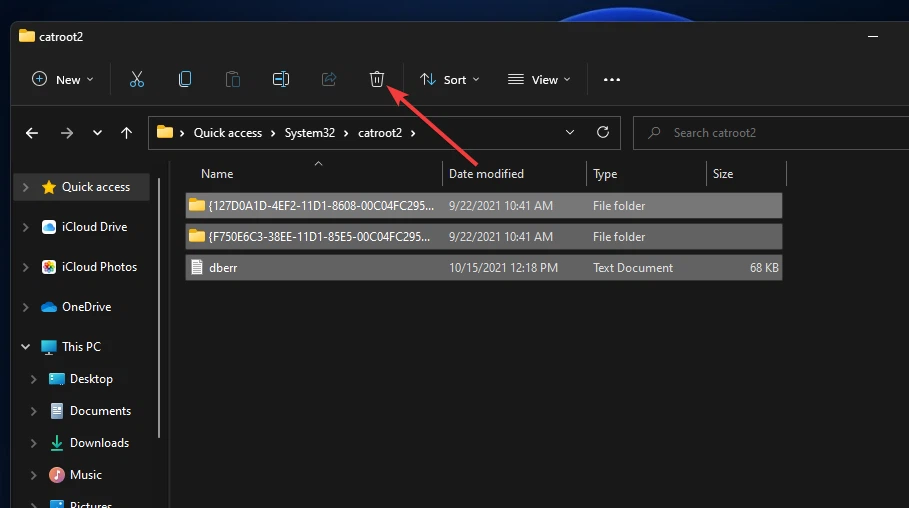Click the Copy icon in toolbar
Viewport: 909px width, 508px height.
(x=185, y=79)
